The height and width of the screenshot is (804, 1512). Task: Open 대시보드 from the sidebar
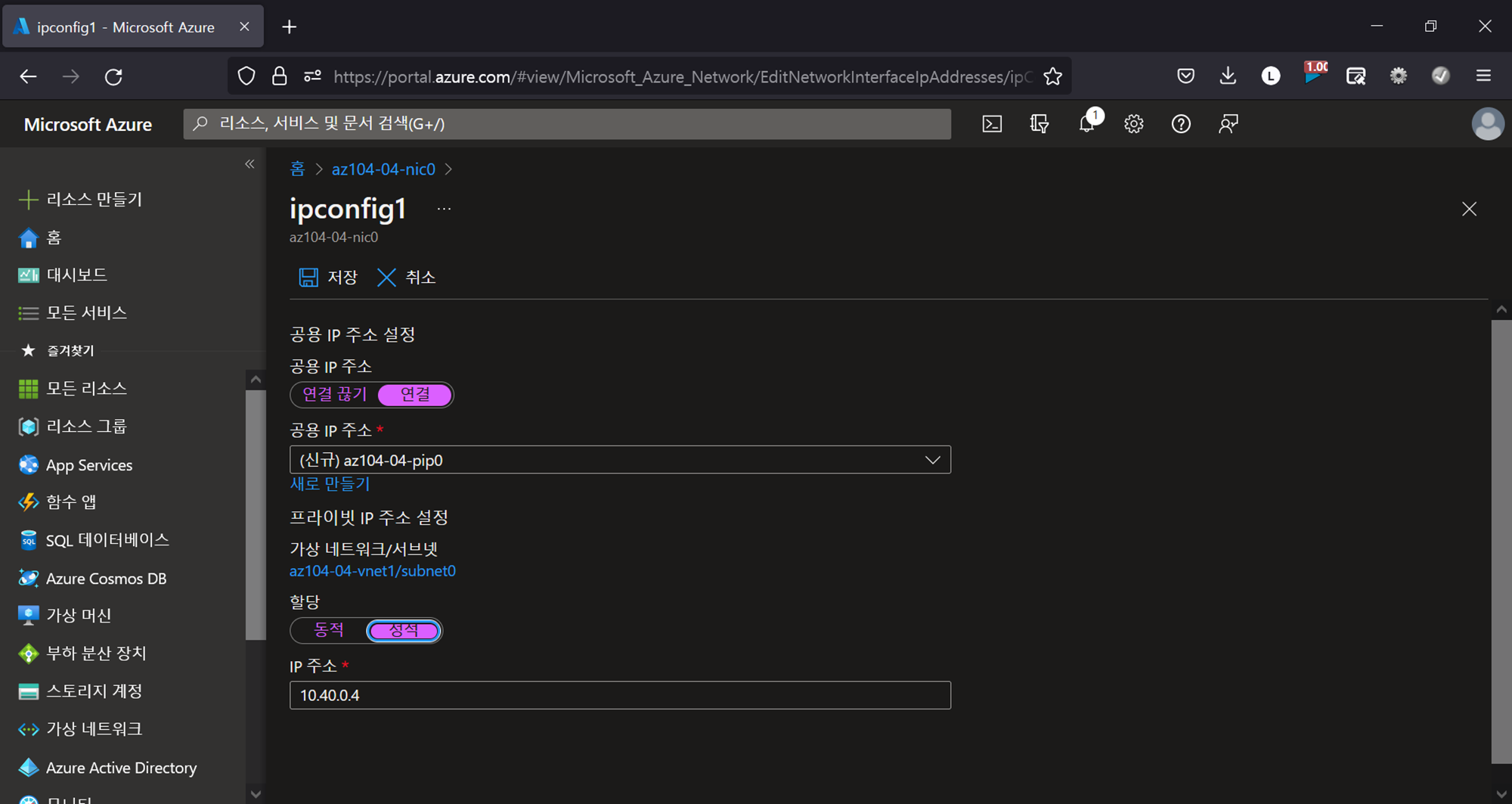coord(62,275)
